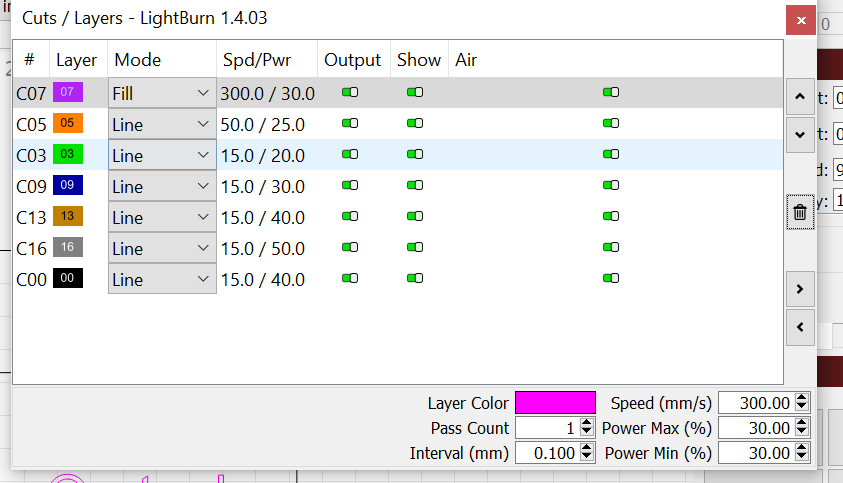
Task: Click the purple 07 layer color swatch
Action: coord(68,92)
